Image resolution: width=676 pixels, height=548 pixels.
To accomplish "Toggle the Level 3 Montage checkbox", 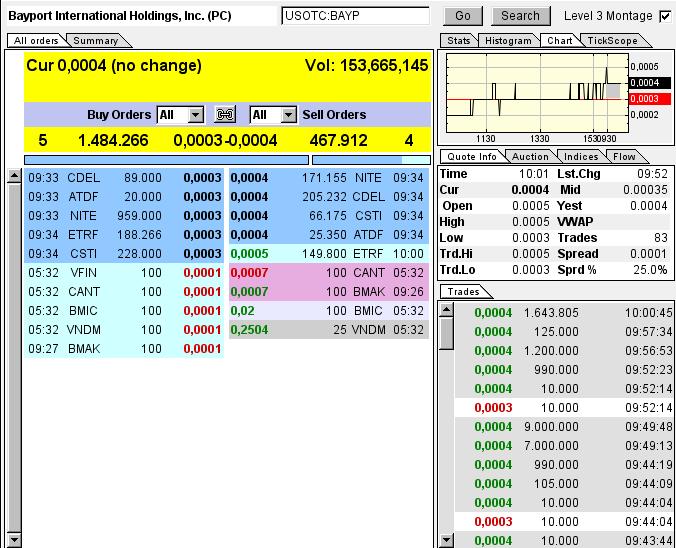I will click(x=665, y=16).
